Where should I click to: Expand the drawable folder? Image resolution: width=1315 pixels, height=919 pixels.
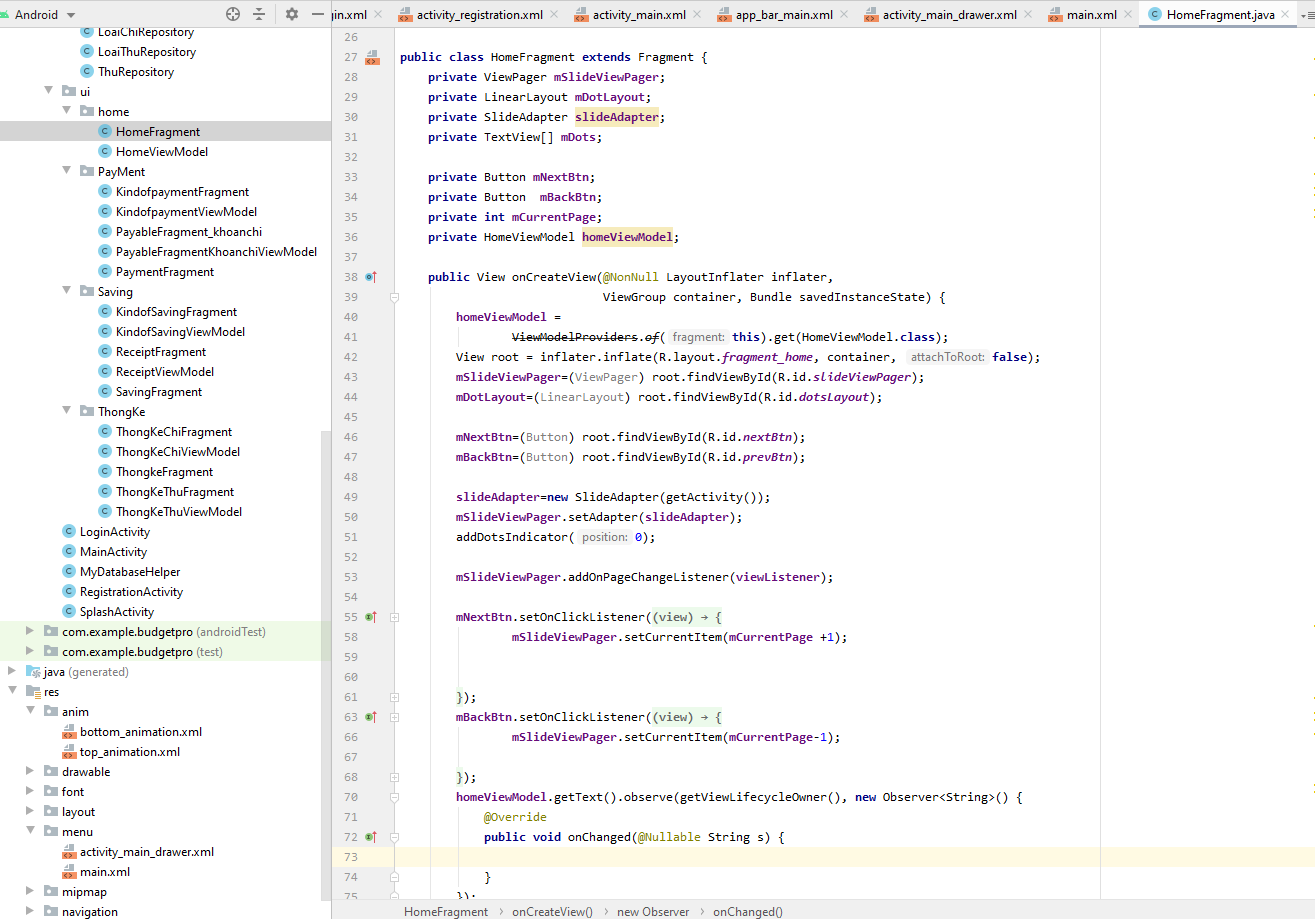pyautogui.click(x=31, y=771)
